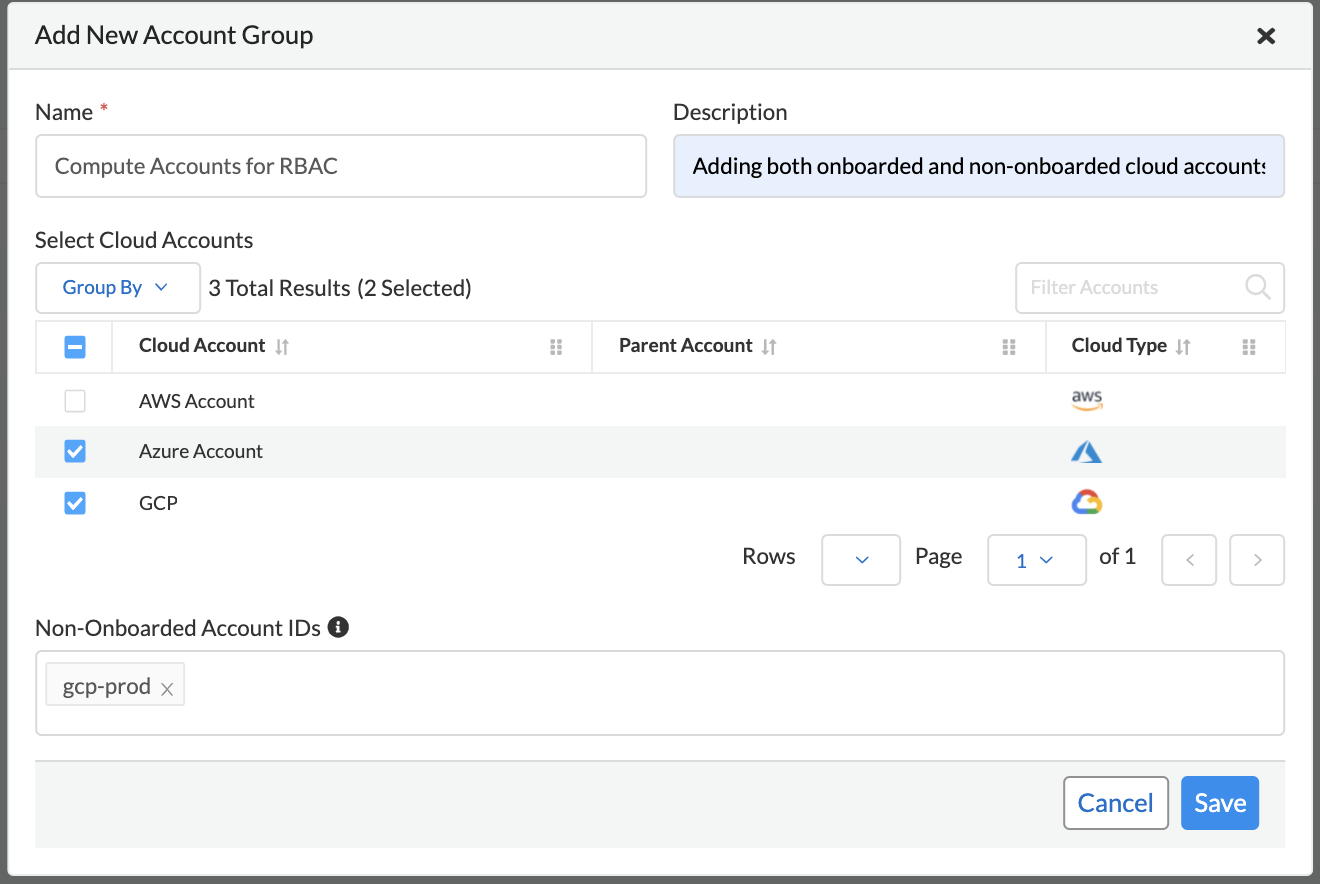Click the 'AWS Account' row text
Screen dimensions: 1320x884
197,401
